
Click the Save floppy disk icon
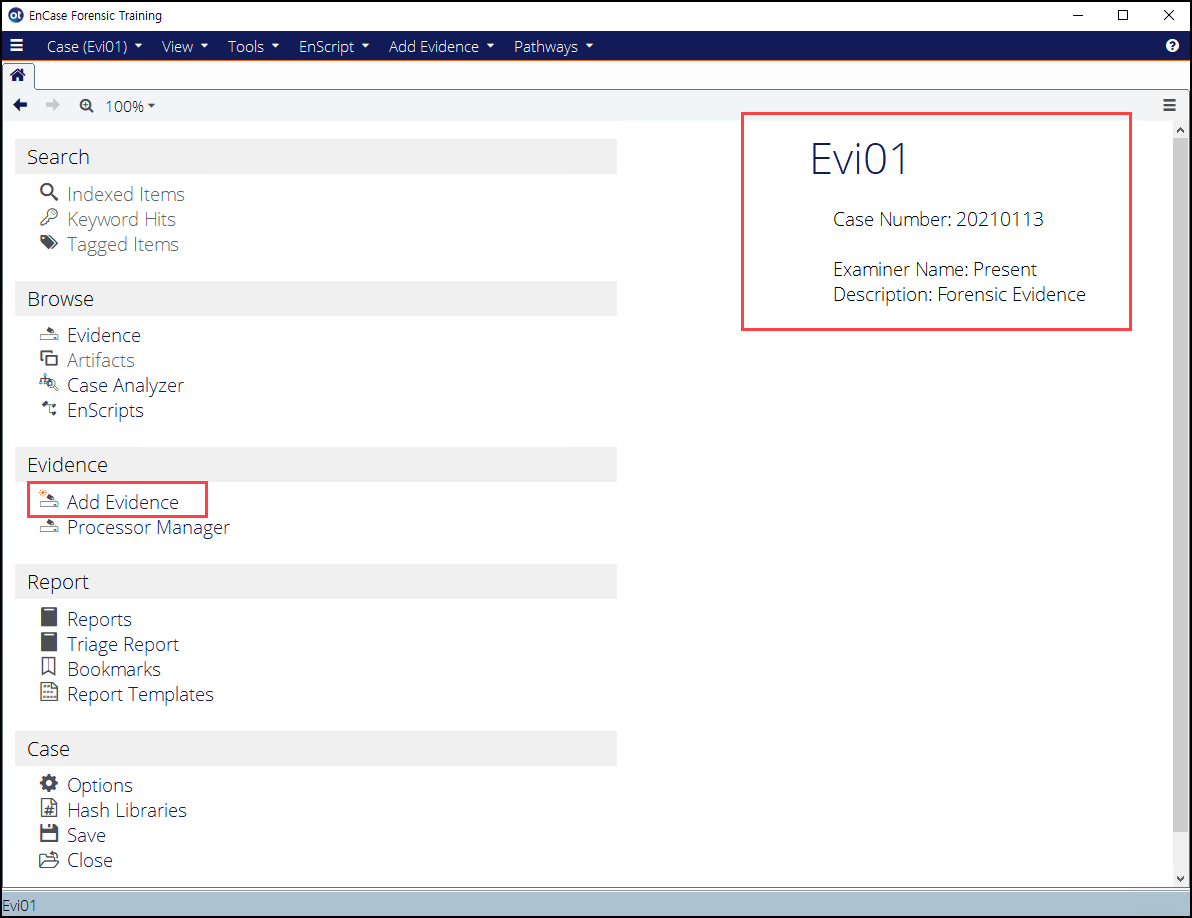[49, 833]
